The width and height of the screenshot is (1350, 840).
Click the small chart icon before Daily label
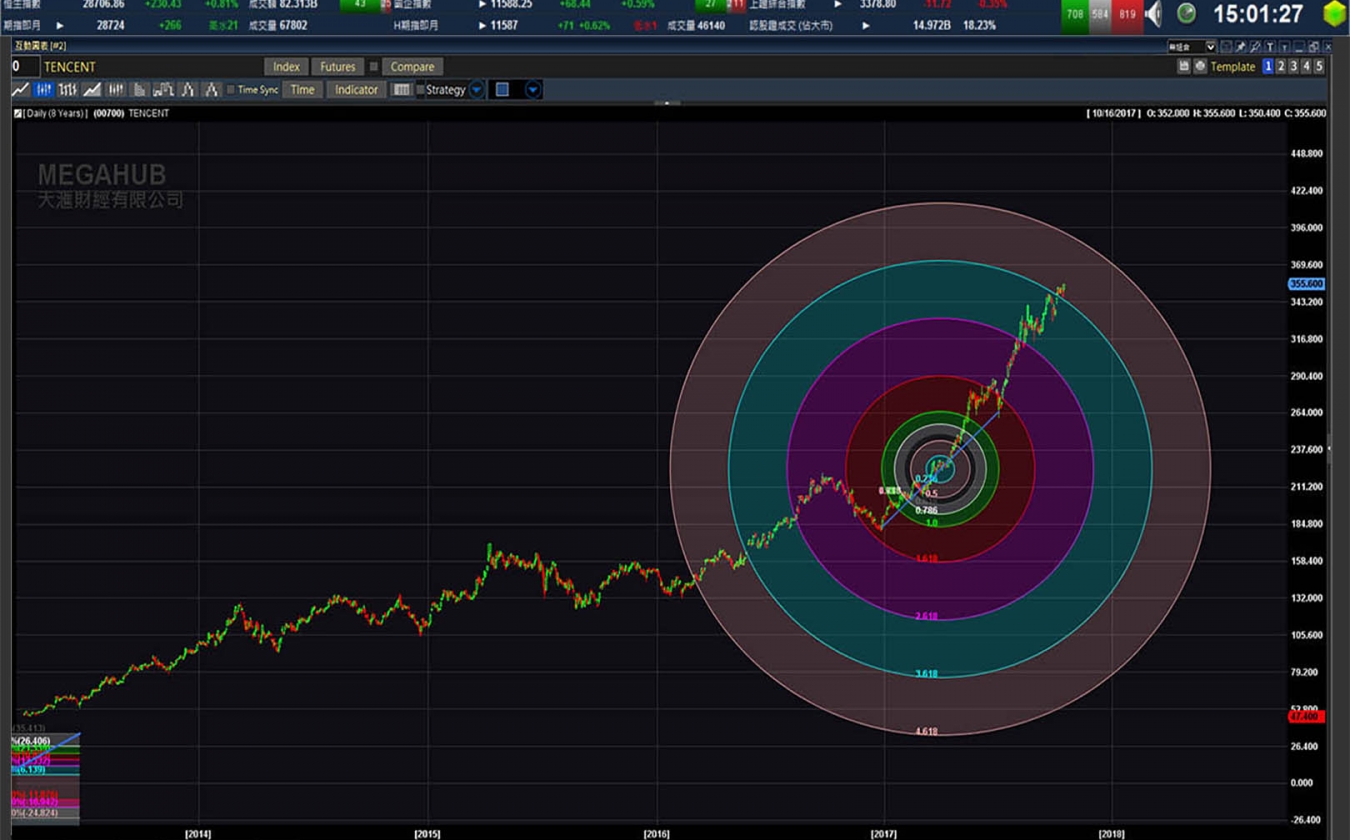[18, 113]
